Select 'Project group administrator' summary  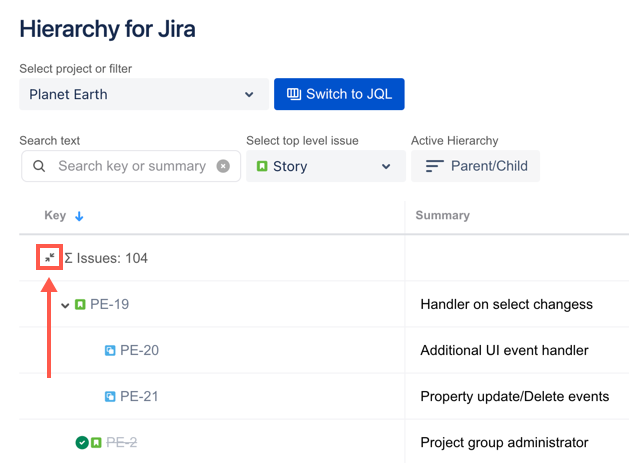504,443
